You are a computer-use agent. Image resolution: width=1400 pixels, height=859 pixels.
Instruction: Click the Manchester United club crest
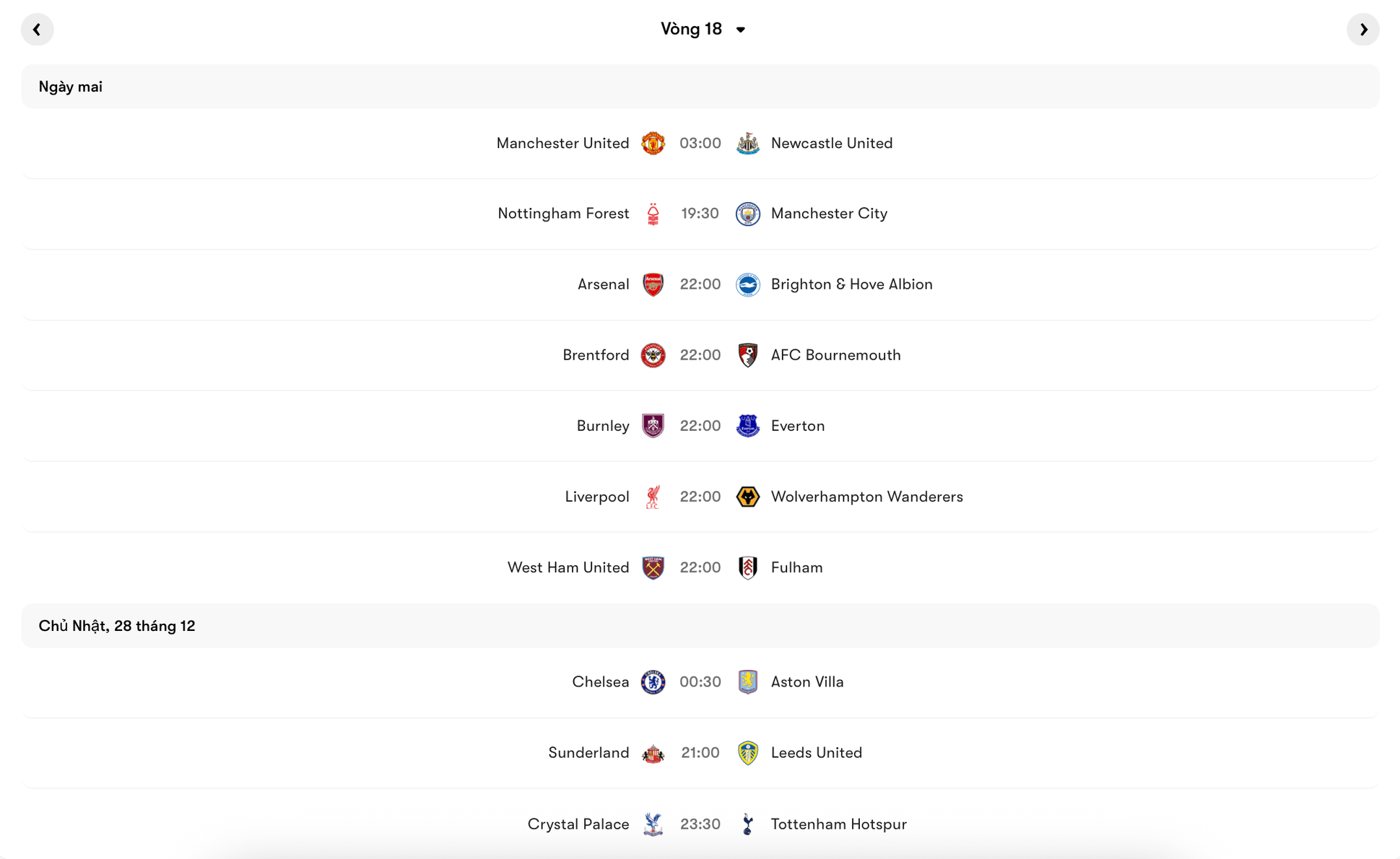(653, 143)
